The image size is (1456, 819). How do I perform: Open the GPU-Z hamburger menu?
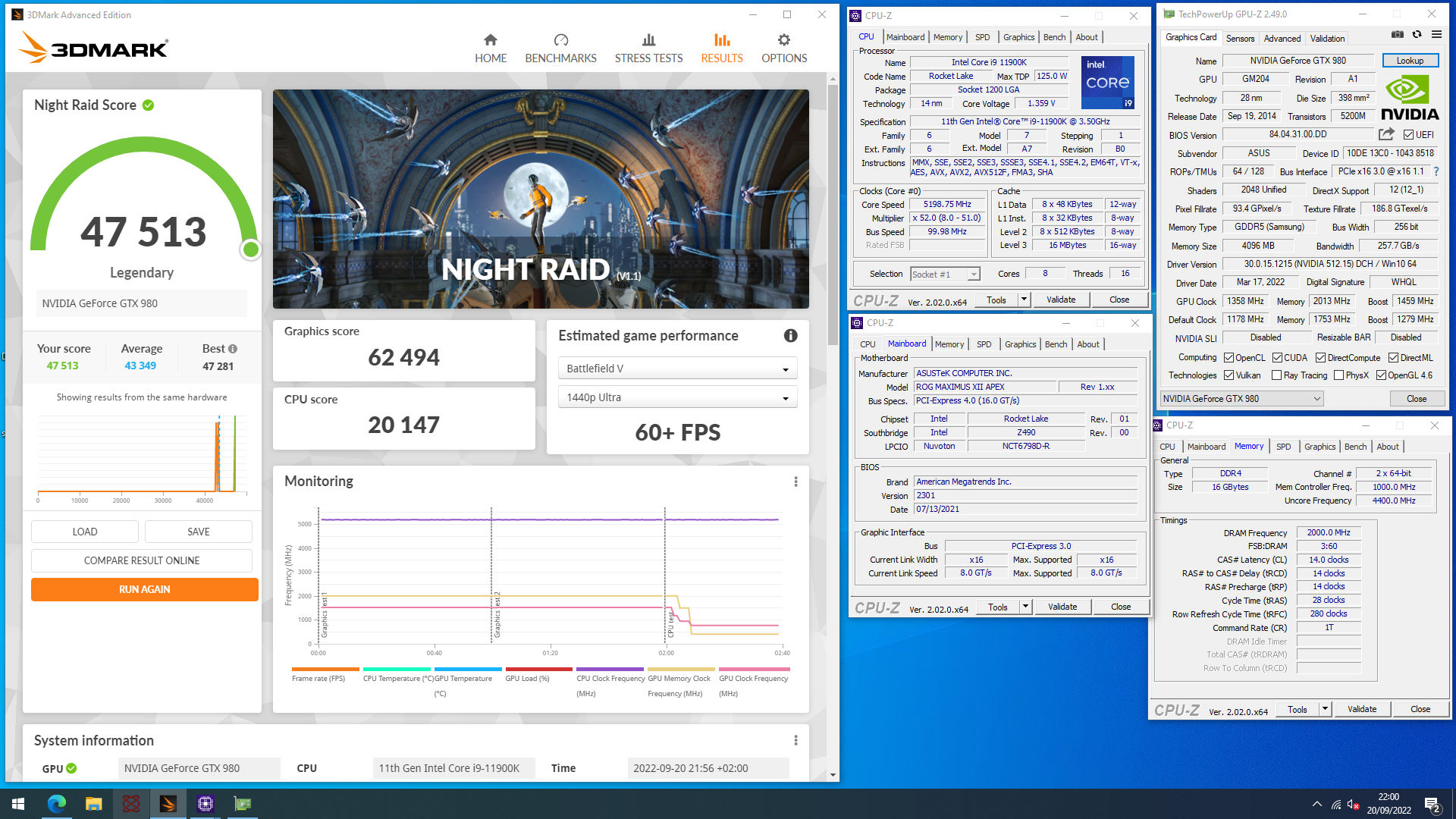1436,34
